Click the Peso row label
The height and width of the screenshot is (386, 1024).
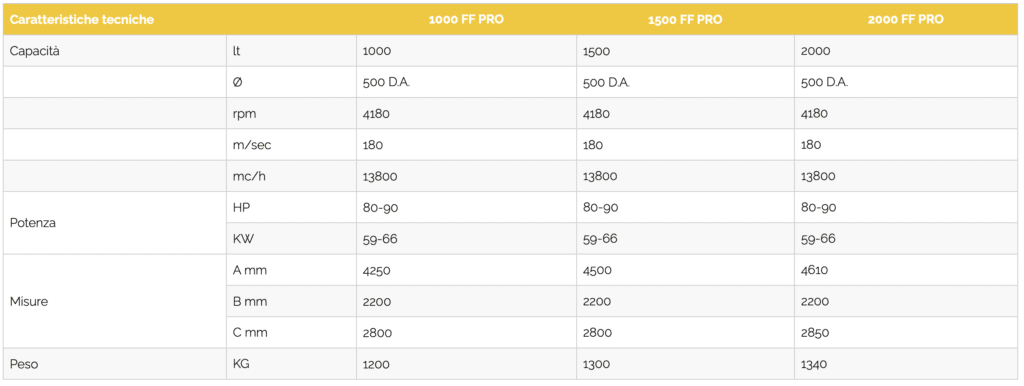click(24, 364)
